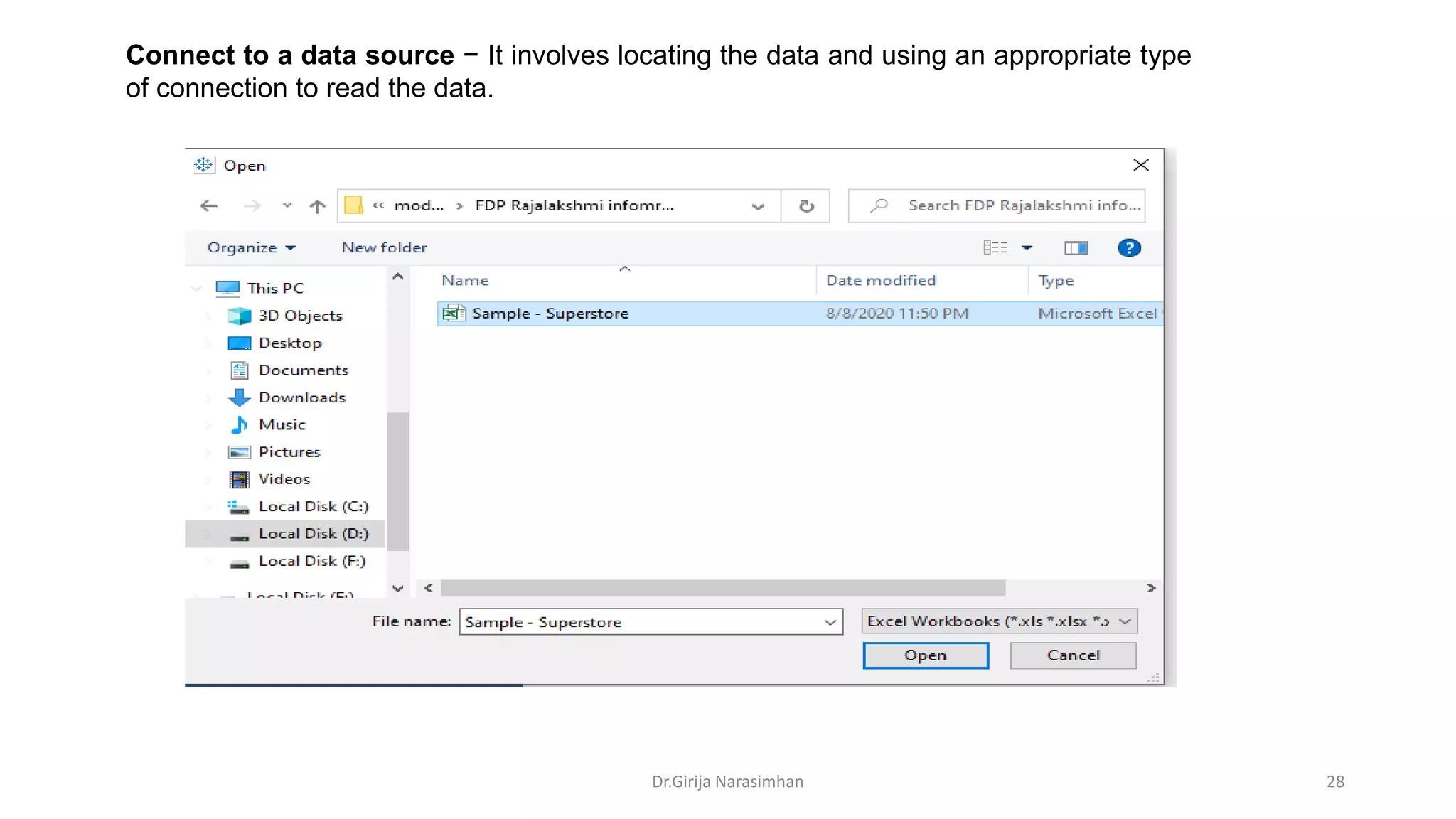Click the Search FDP Rajalakshmi field
Screen dimensions: 1456x819
pos(997,205)
